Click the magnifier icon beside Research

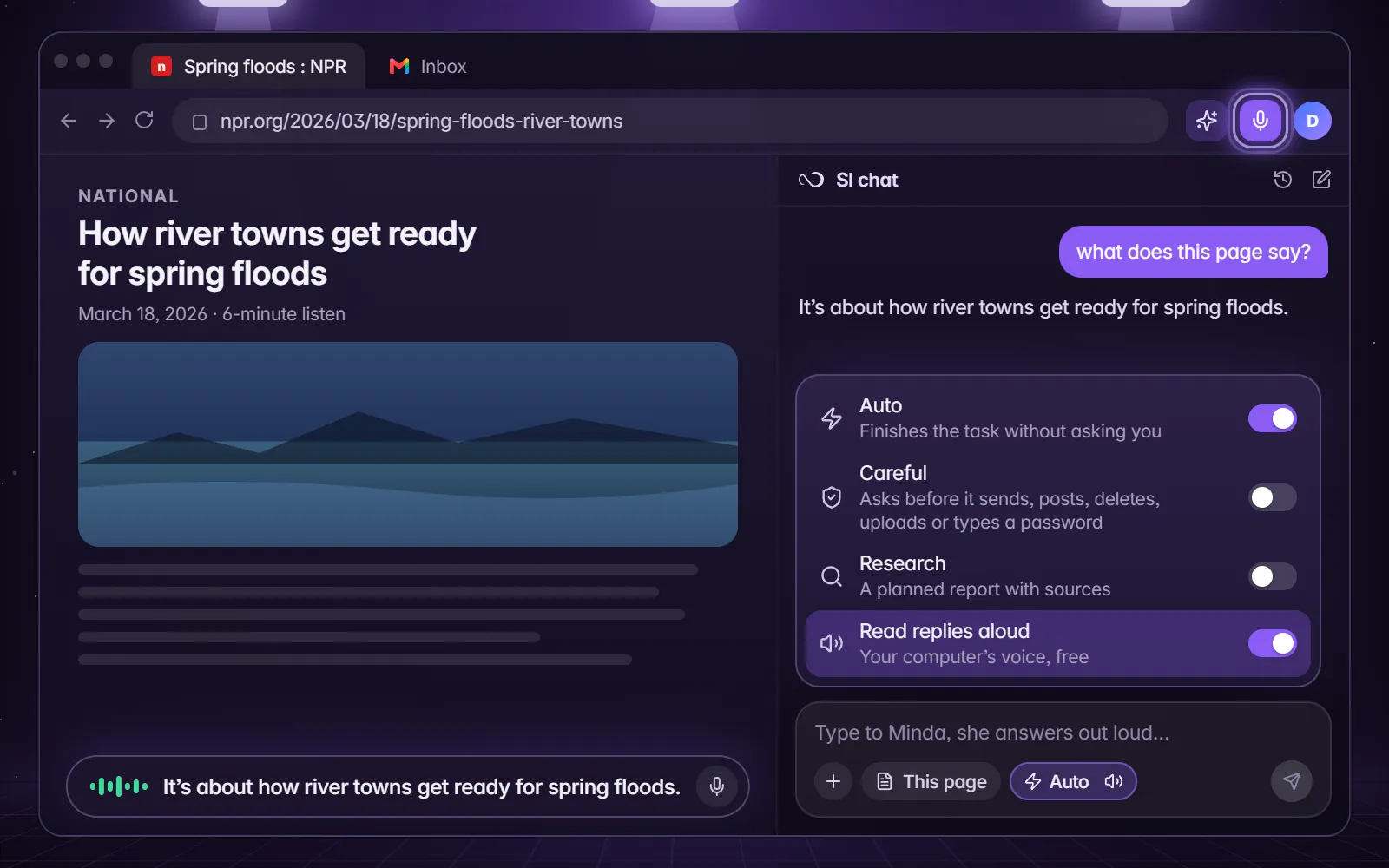click(x=832, y=576)
